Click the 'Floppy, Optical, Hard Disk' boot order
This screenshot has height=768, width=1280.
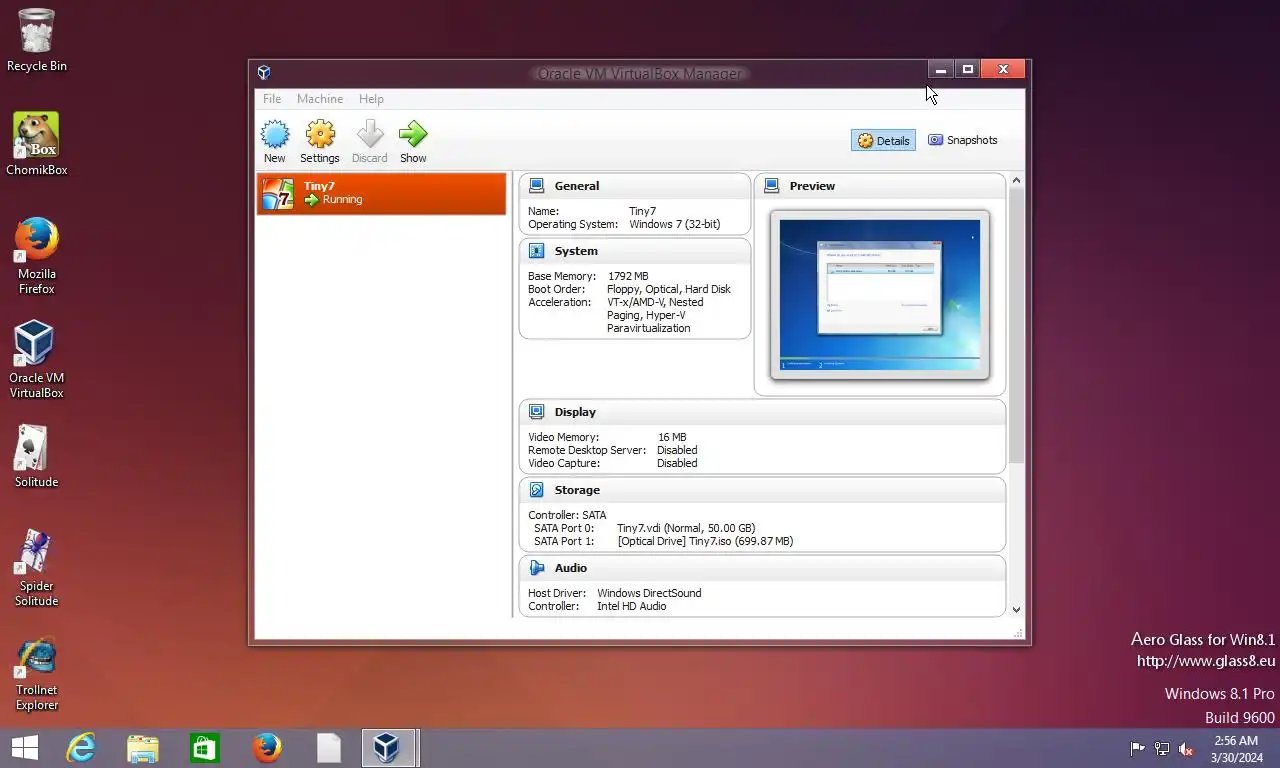669,289
